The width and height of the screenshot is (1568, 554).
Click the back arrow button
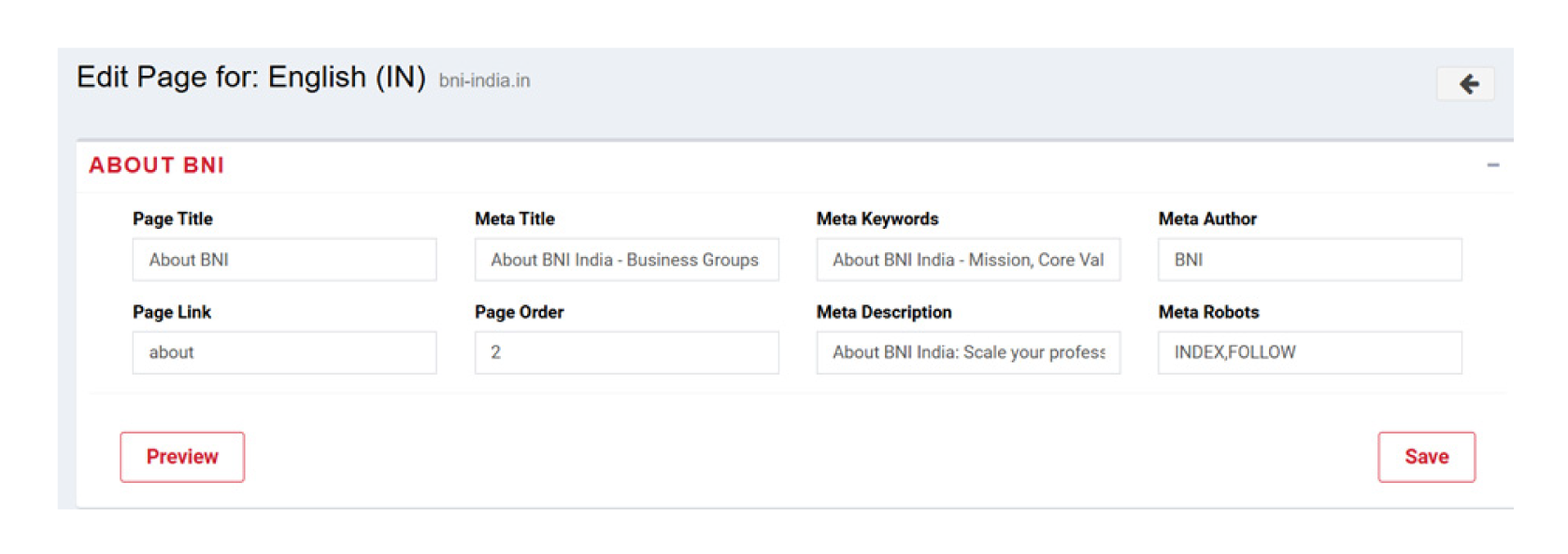(1465, 84)
